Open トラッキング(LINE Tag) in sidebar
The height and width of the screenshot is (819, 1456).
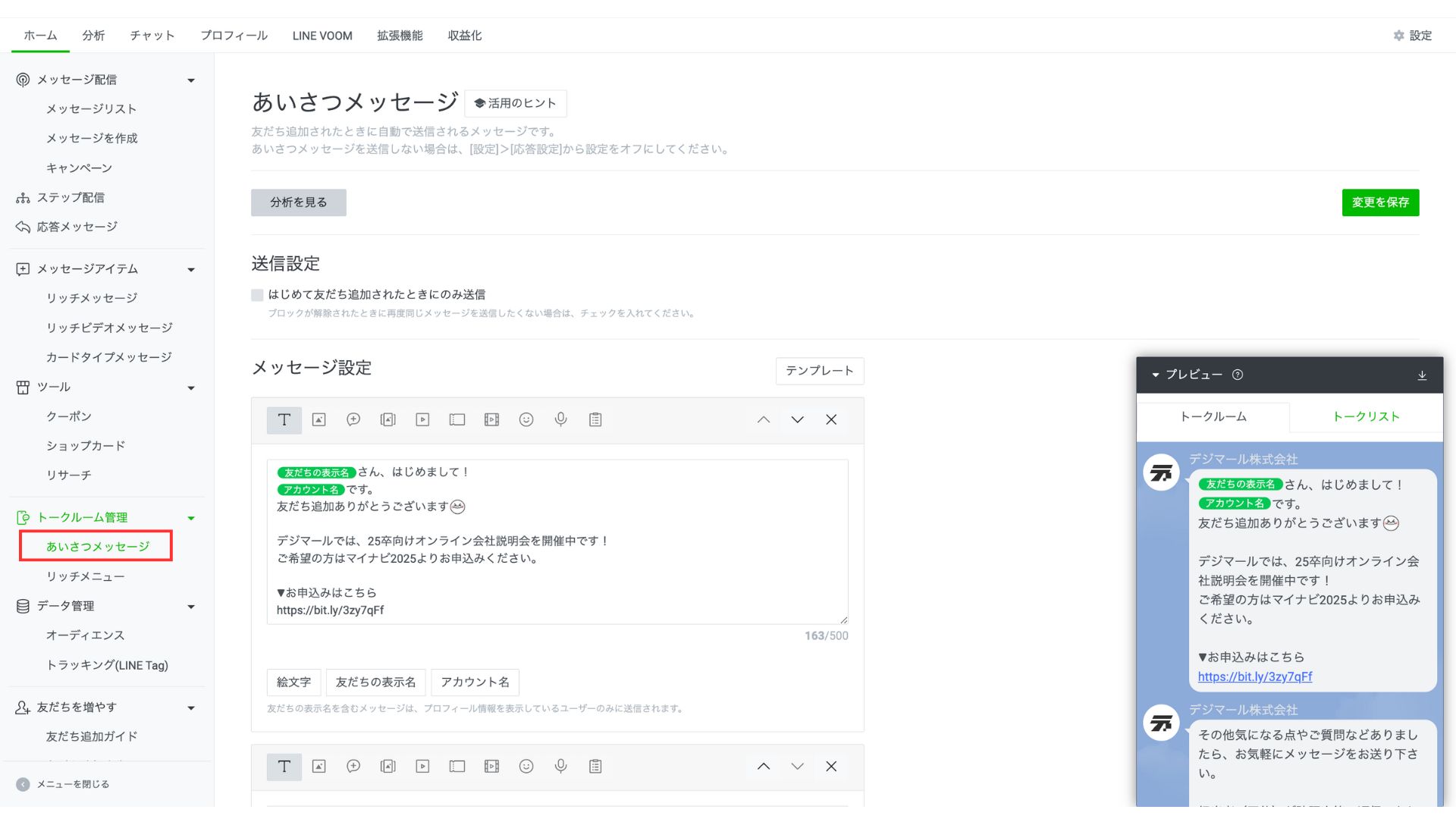[x=107, y=666]
